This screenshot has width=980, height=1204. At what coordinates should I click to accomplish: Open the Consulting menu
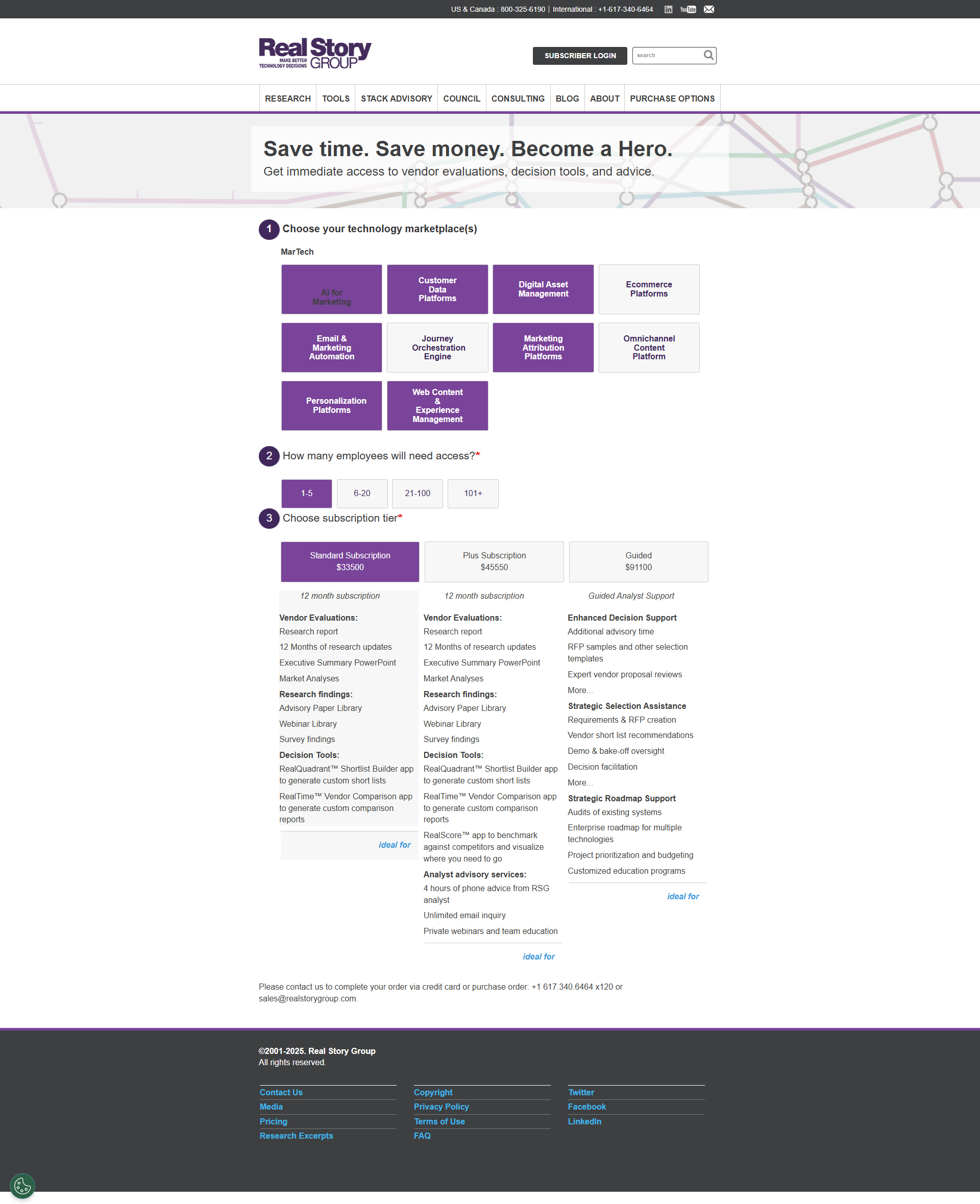(x=518, y=98)
